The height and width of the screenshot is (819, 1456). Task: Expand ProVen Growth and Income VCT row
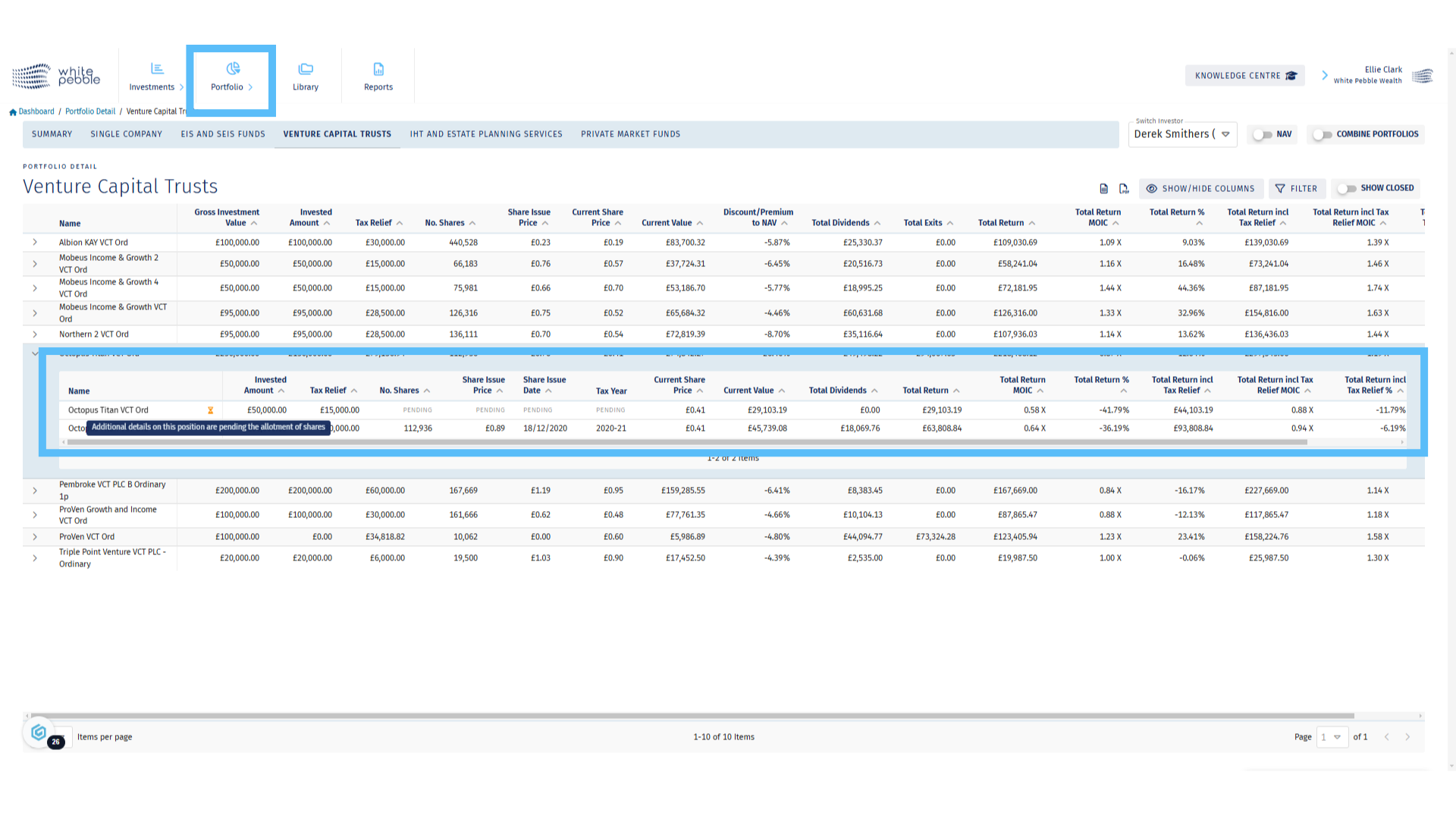(x=35, y=515)
